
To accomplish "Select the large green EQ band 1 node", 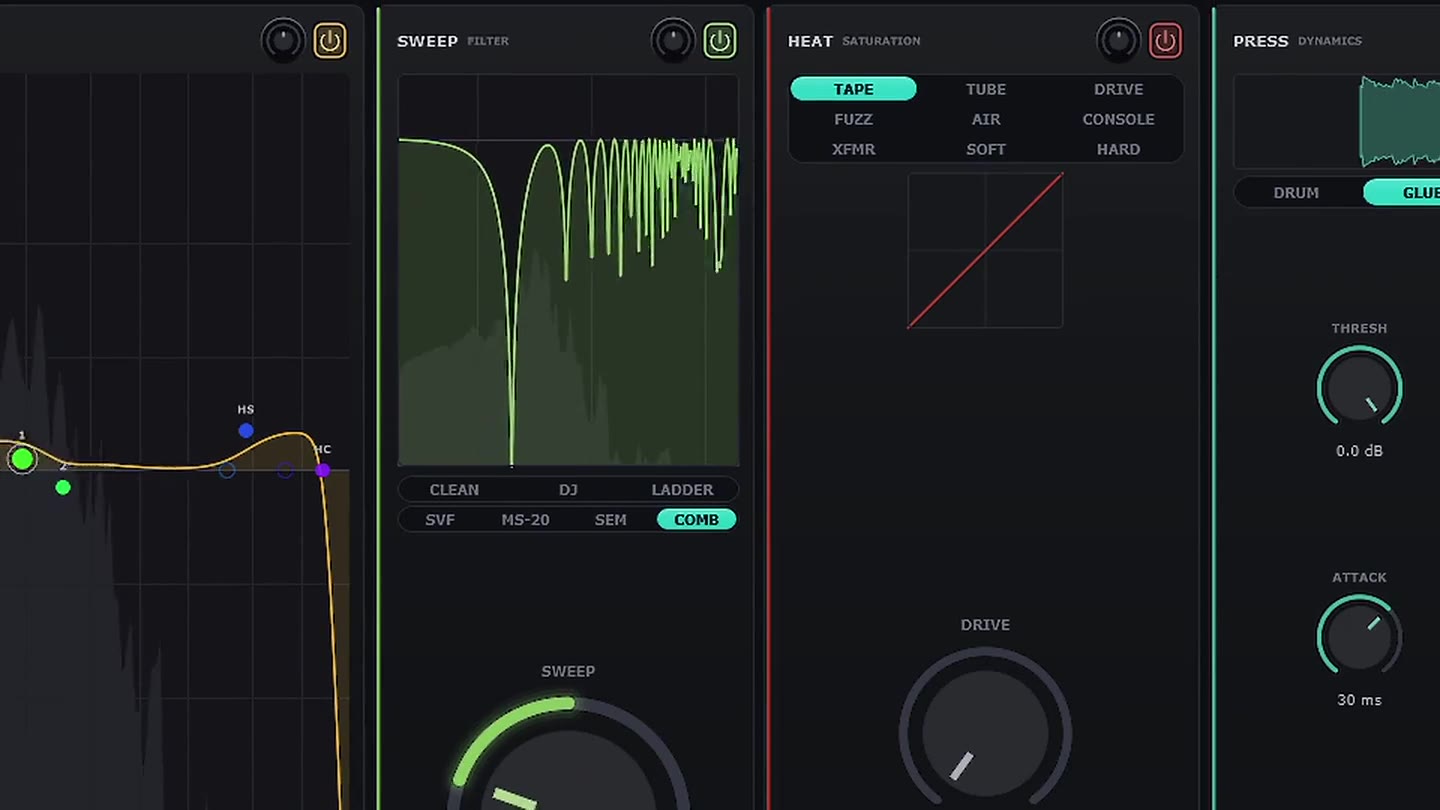I will click(x=22, y=459).
